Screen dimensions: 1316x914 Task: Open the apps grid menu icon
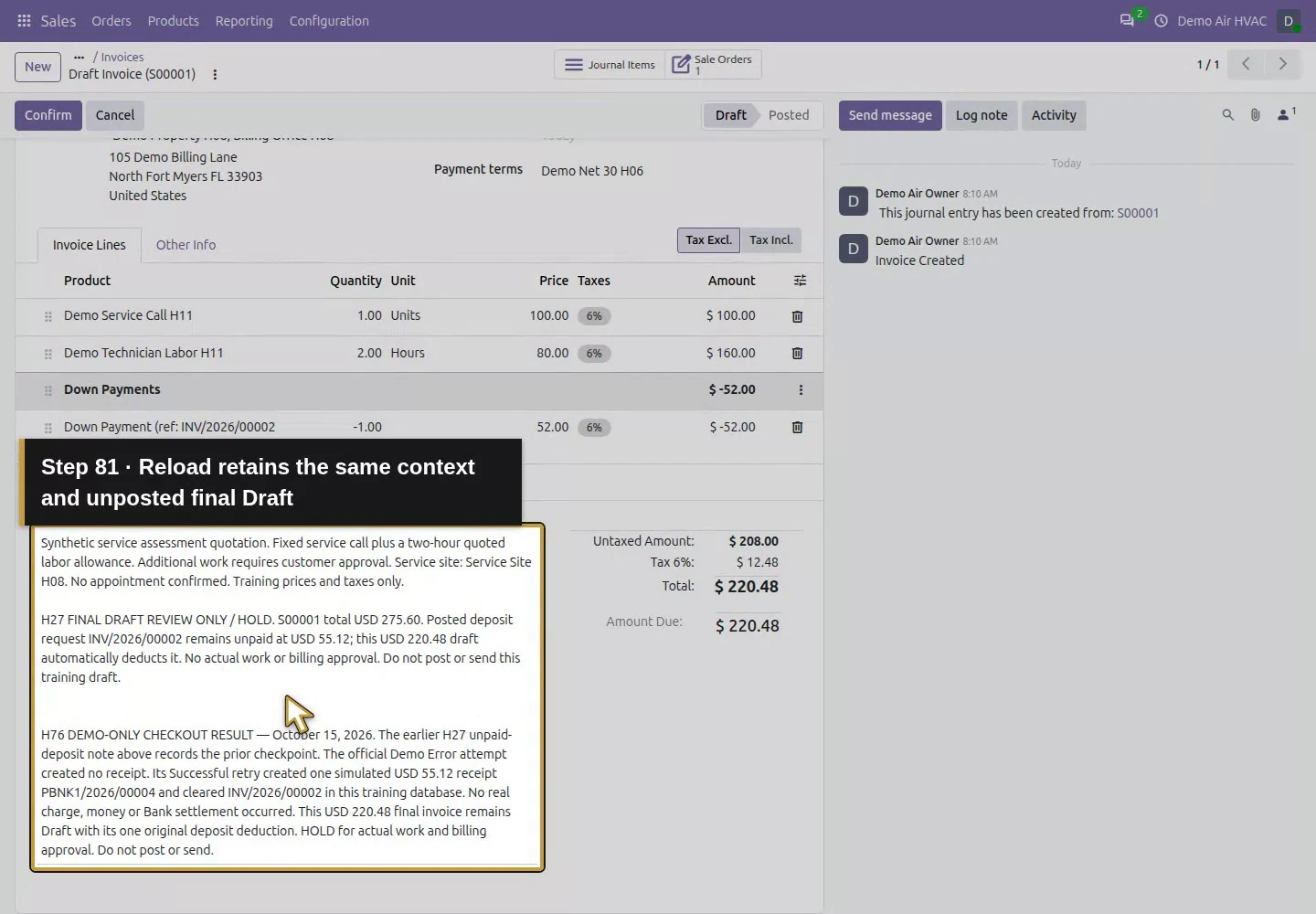pos(24,20)
